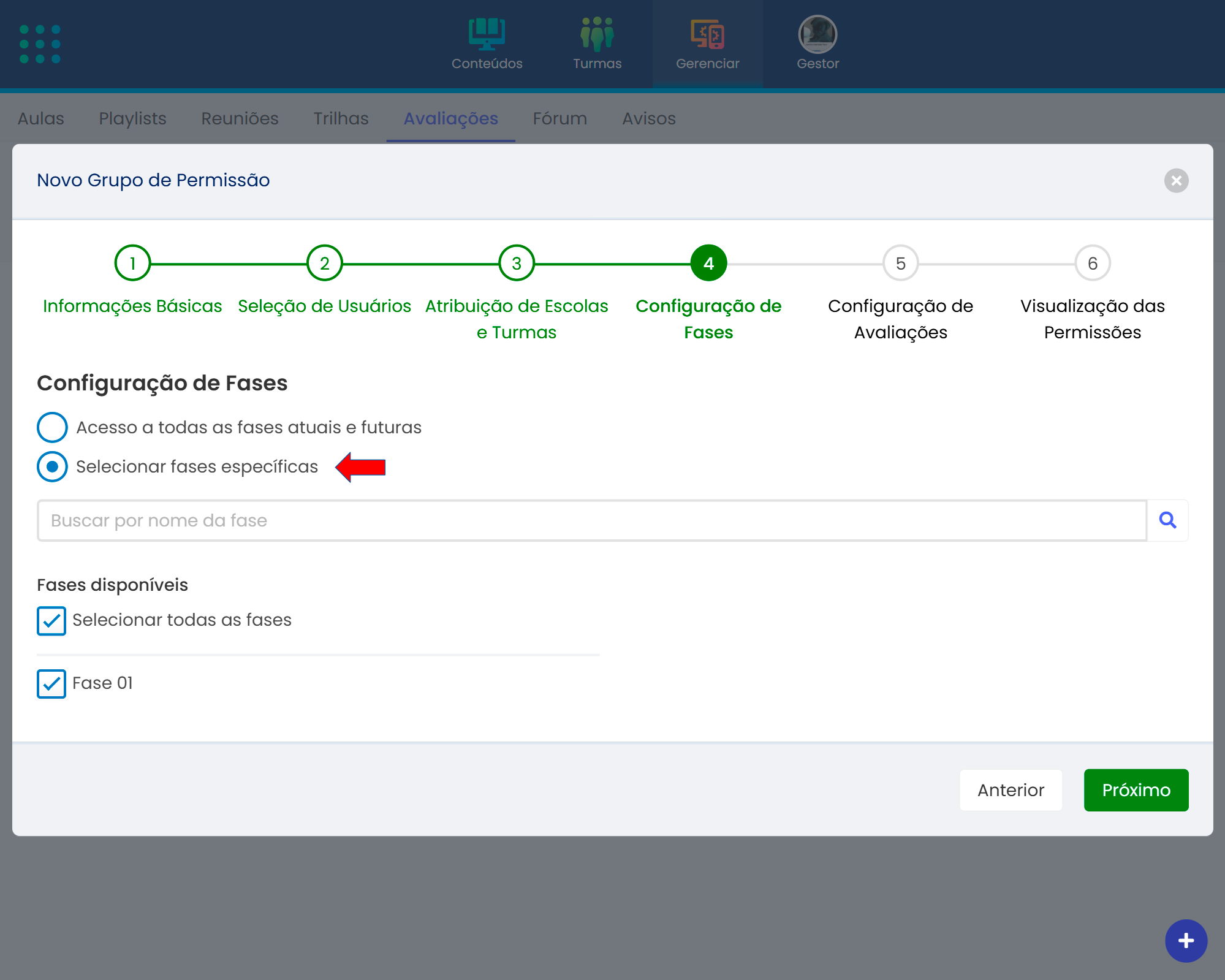The height and width of the screenshot is (980, 1225).
Task: Switch to the Trilhas tab
Action: [341, 118]
